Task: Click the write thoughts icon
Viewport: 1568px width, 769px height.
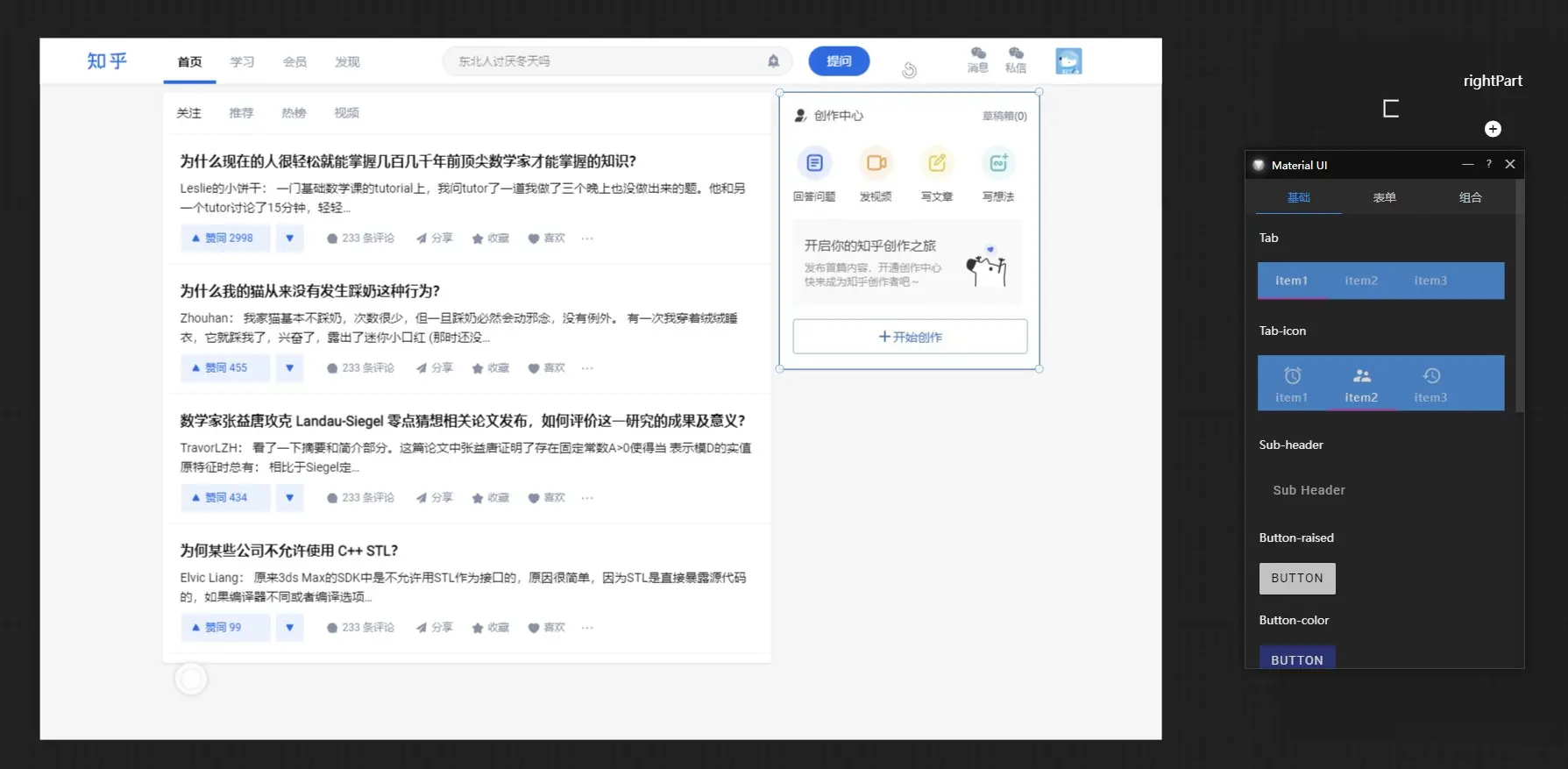Action: pos(998,163)
